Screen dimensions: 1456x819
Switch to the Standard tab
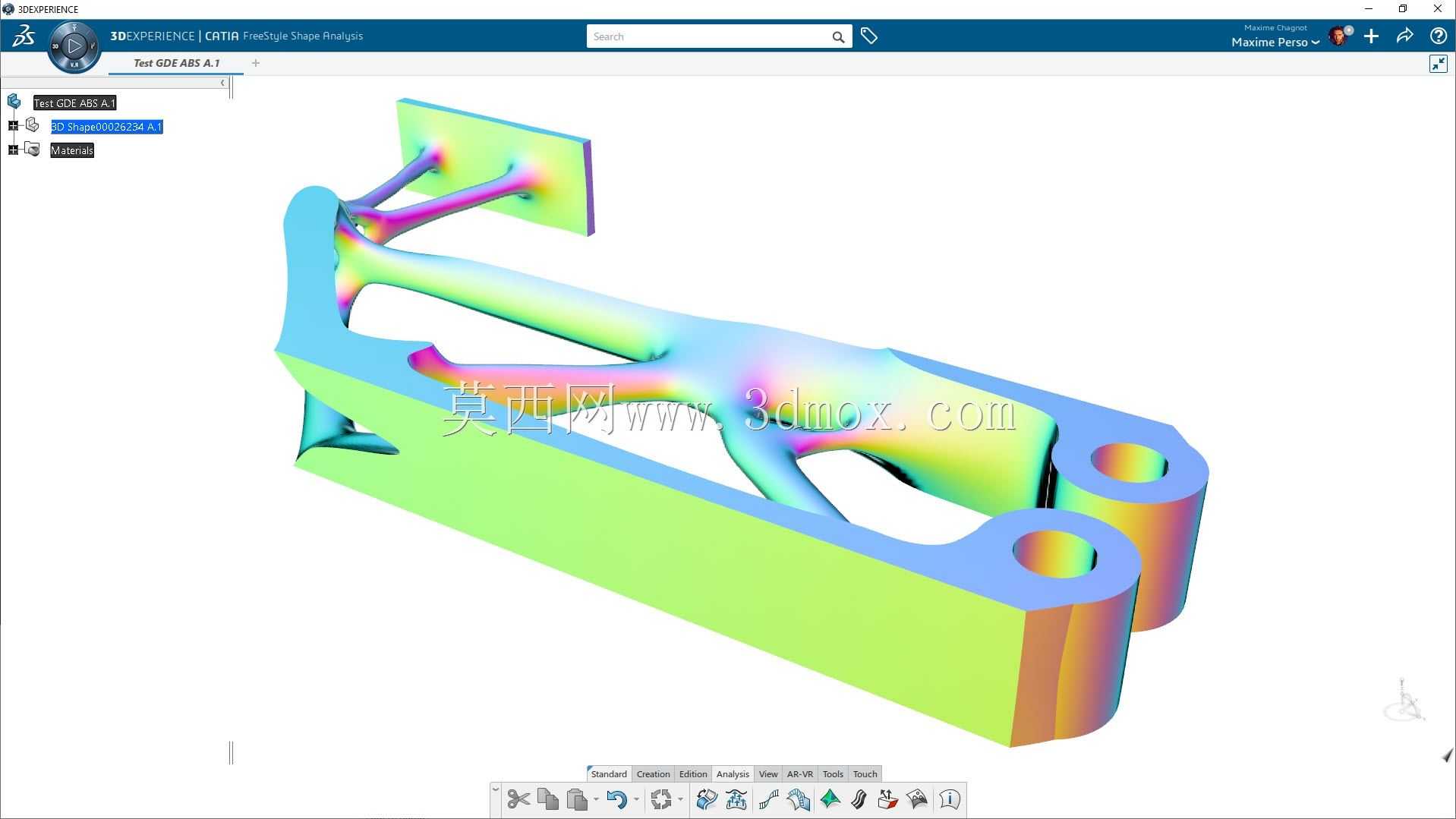point(609,774)
